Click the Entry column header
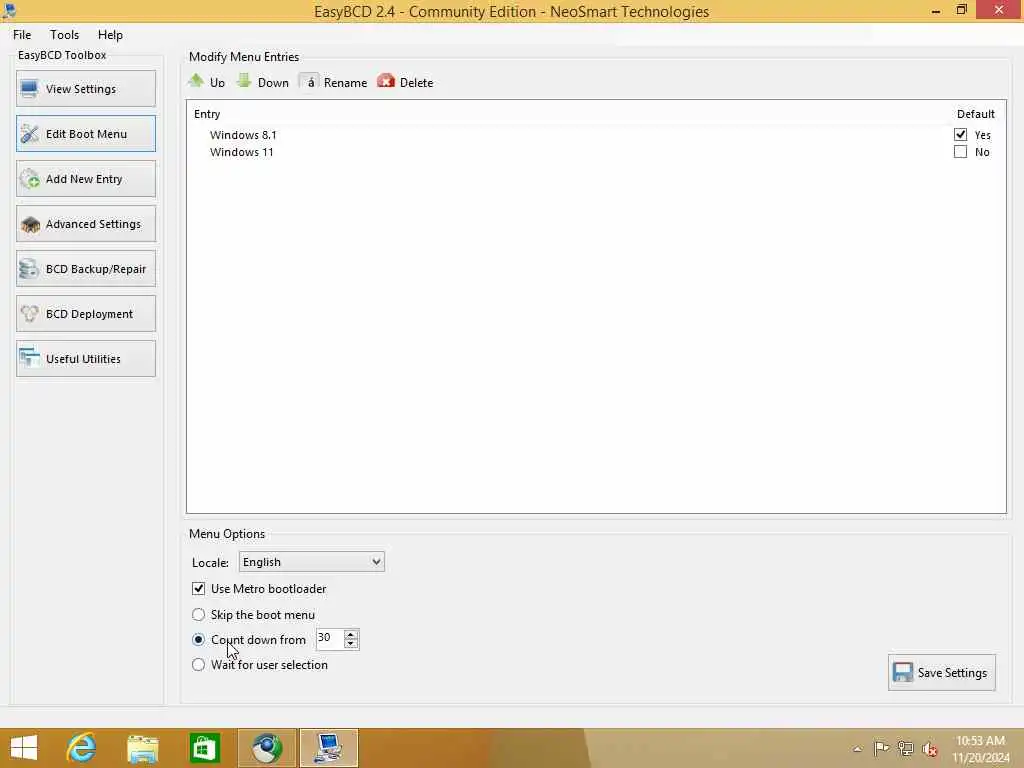 coord(207,114)
